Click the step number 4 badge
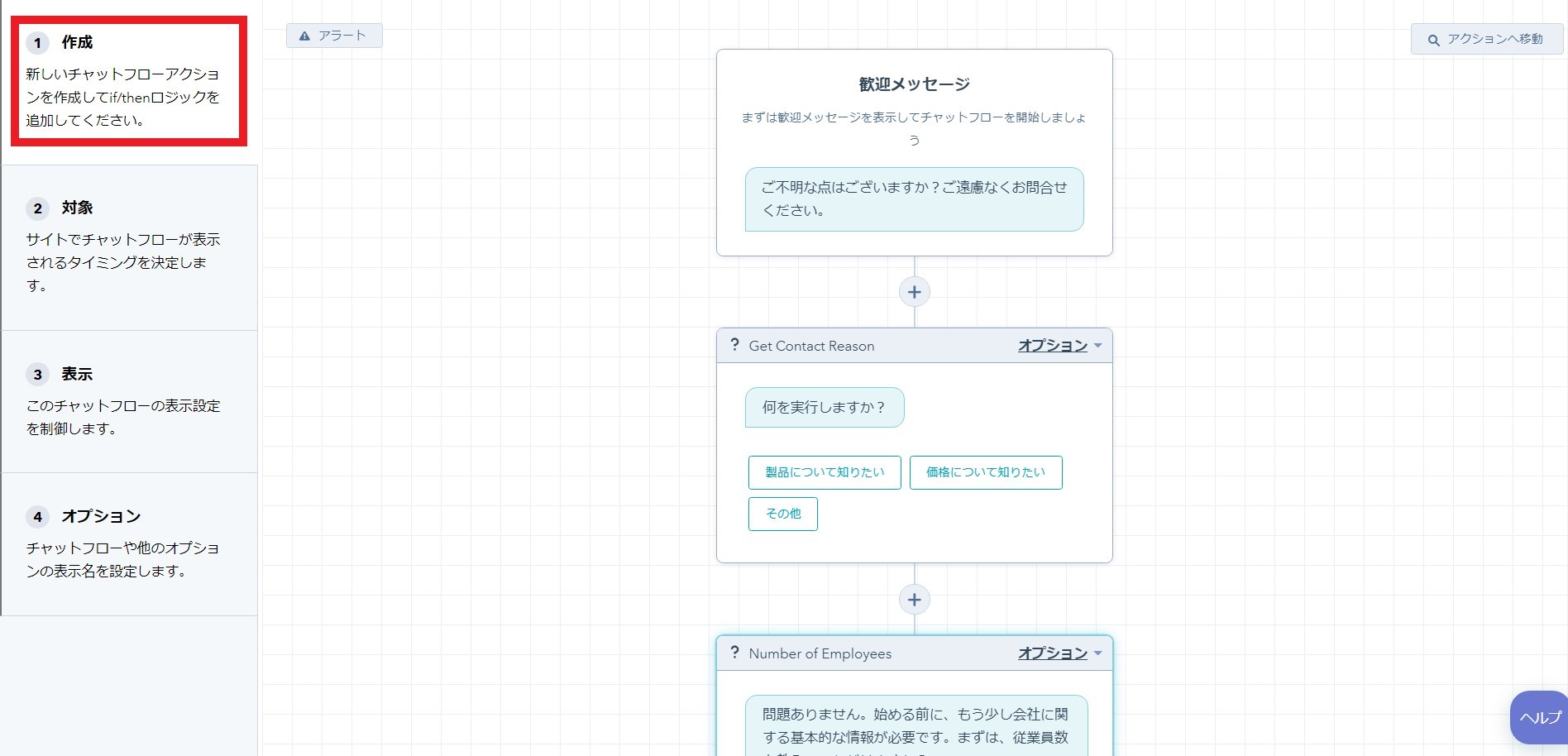The image size is (1568, 756). (x=37, y=517)
